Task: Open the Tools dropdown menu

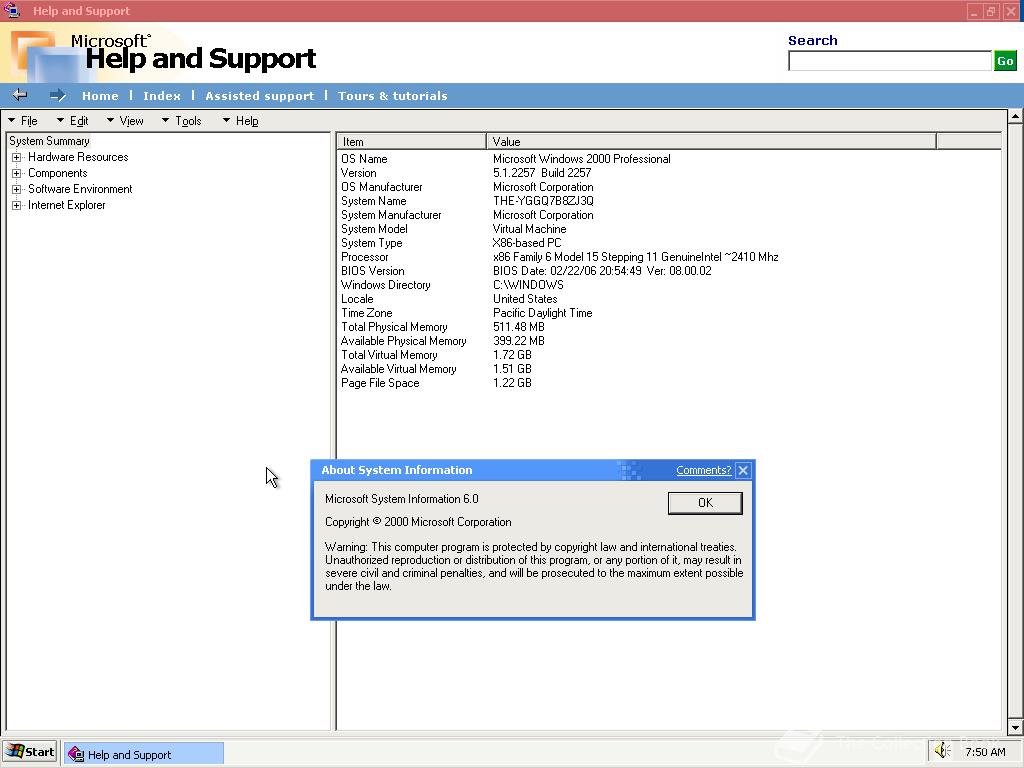Action: (x=182, y=121)
